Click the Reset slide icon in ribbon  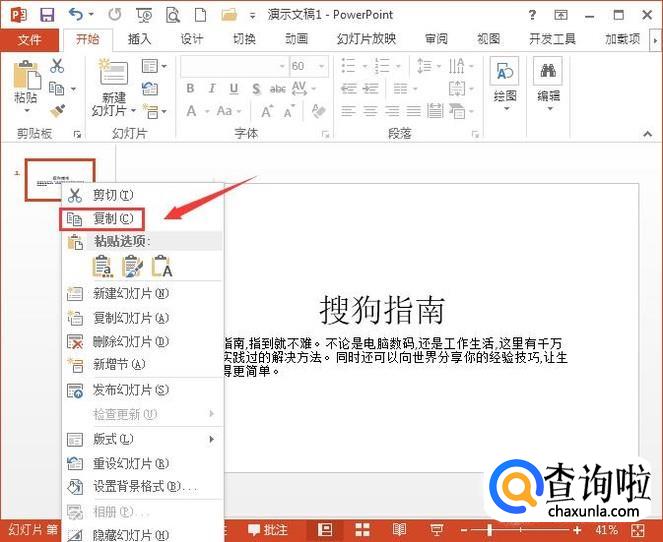tap(150, 88)
